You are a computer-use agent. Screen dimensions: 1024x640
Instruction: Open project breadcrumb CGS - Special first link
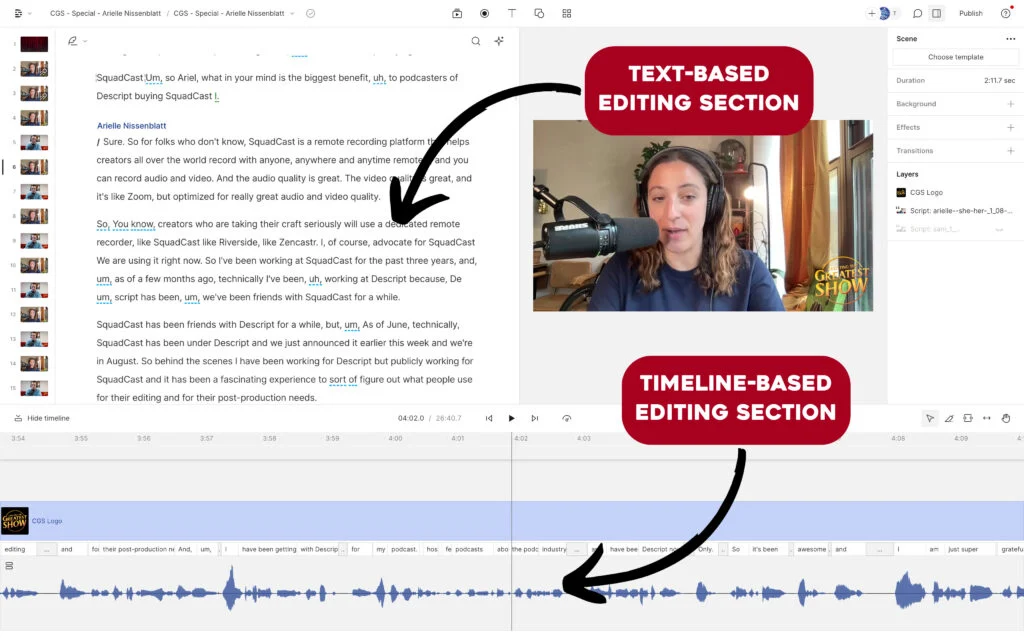click(105, 13)
